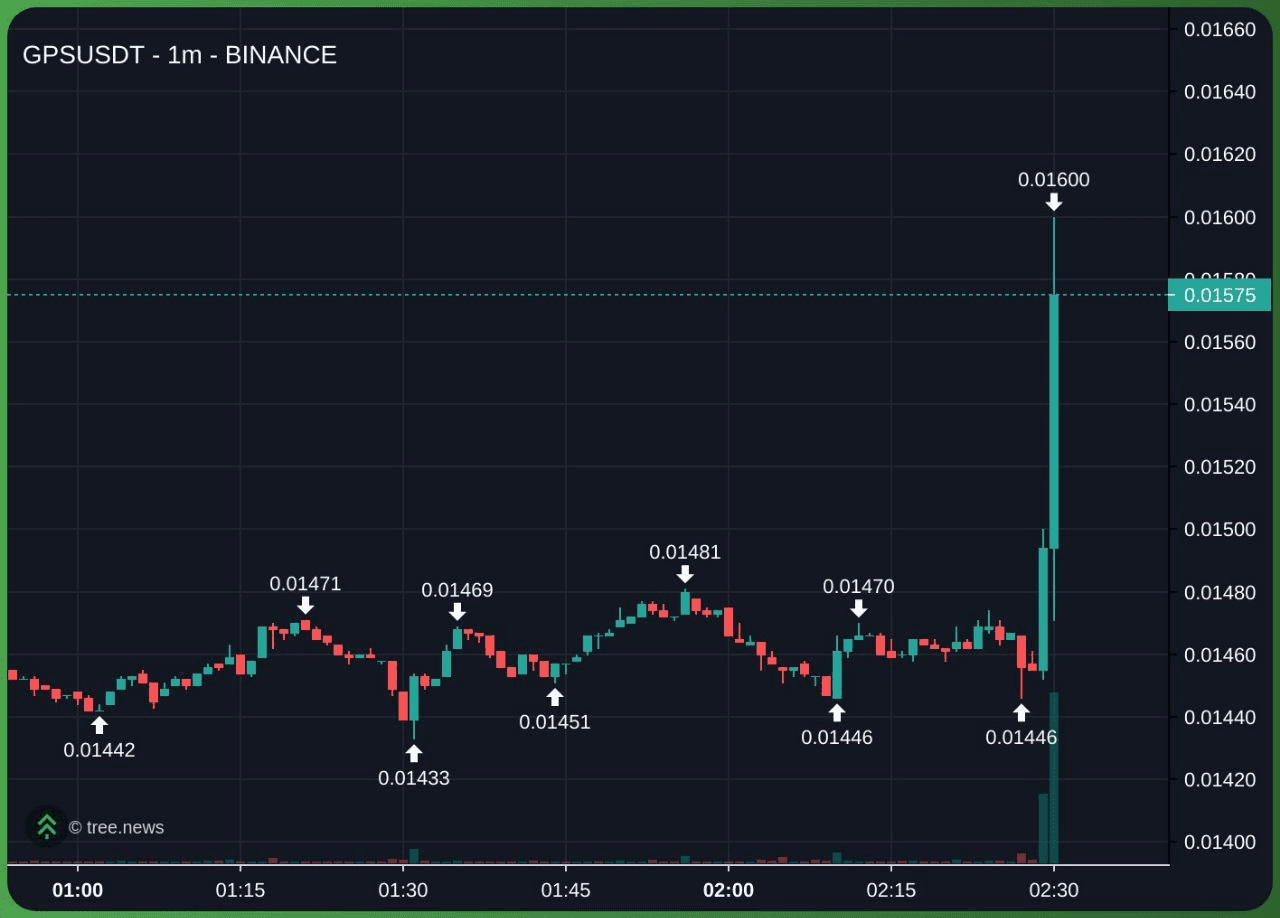Image resolution: width=1280 pixels, height=918 pixels.
Task: Click the up arrow above the 0.01451 label
Action: 555,697
